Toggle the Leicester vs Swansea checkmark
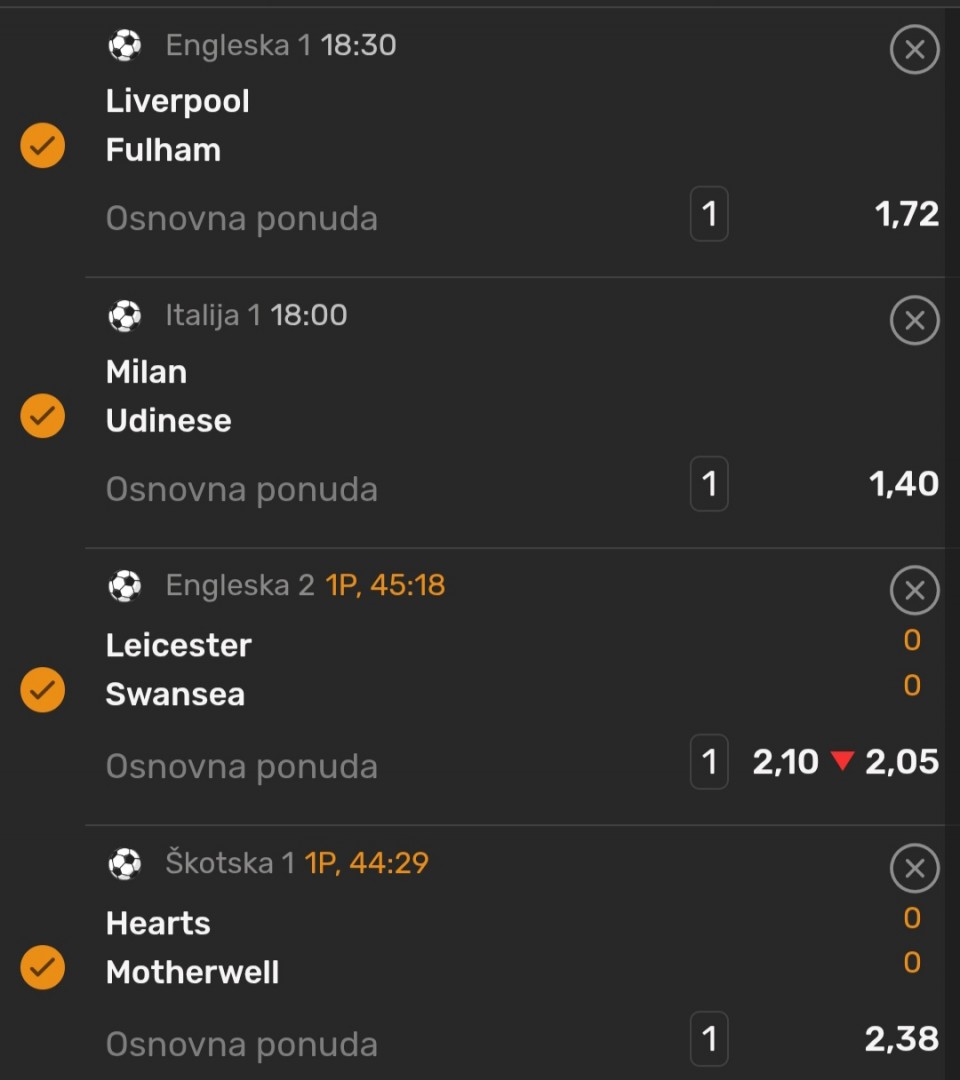Viewport: 960px width, 1080px height. point(43,690)
